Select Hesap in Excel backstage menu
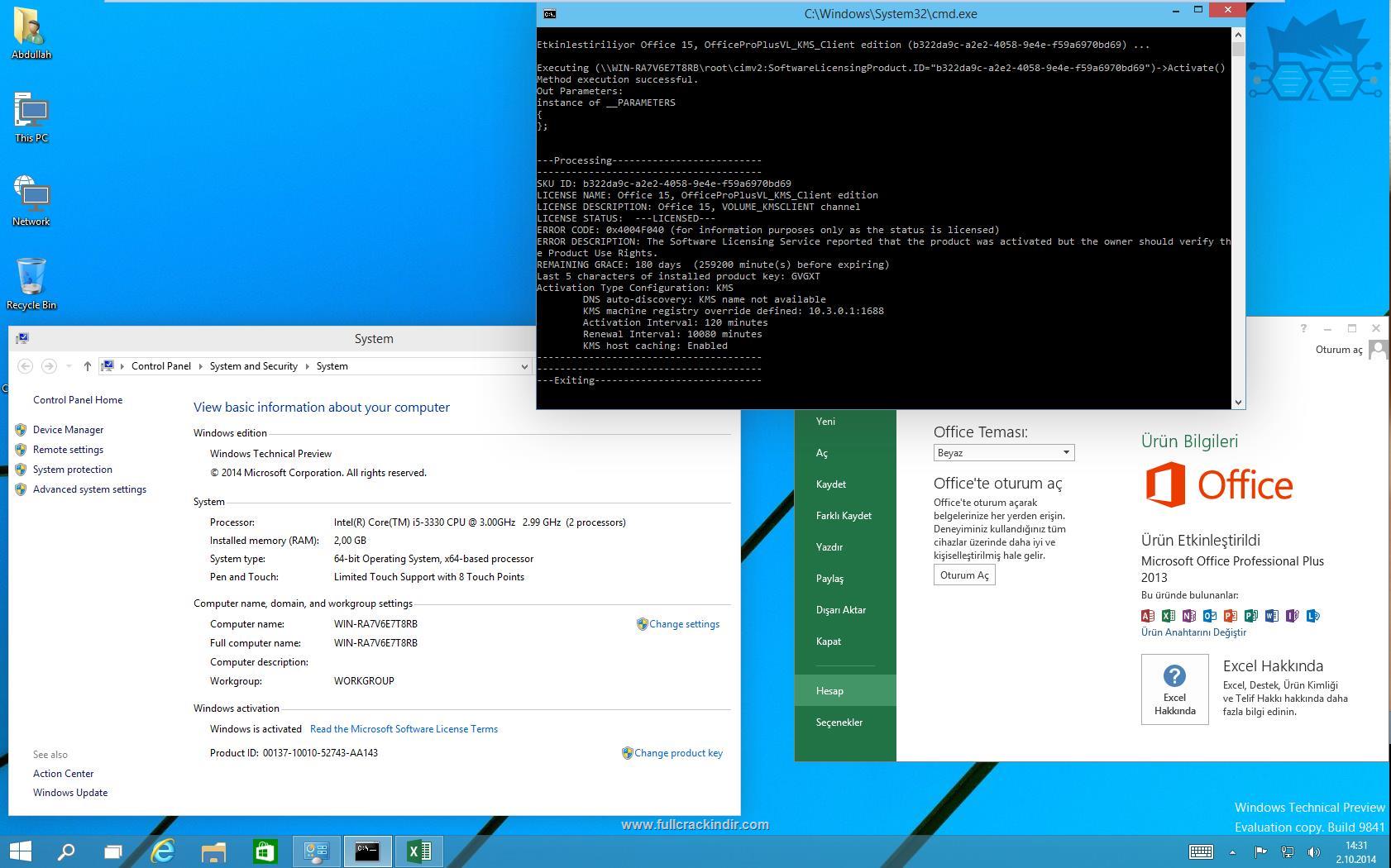Image resolution: width=1391 pixels, height=868 pixels. tap(845, 691)
